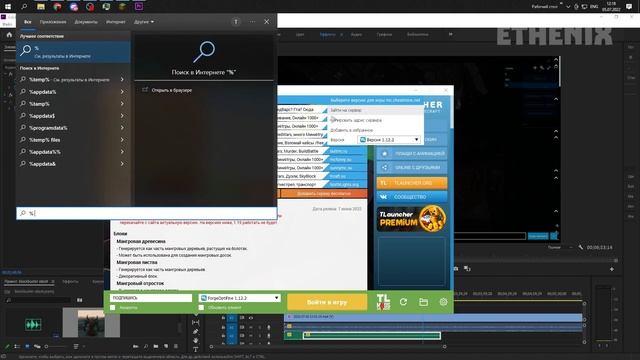Image resolution: width=640 pixels, height=360 pixels.
Task: Click the feedback icon in search panel header
Action: coord(236,22)
